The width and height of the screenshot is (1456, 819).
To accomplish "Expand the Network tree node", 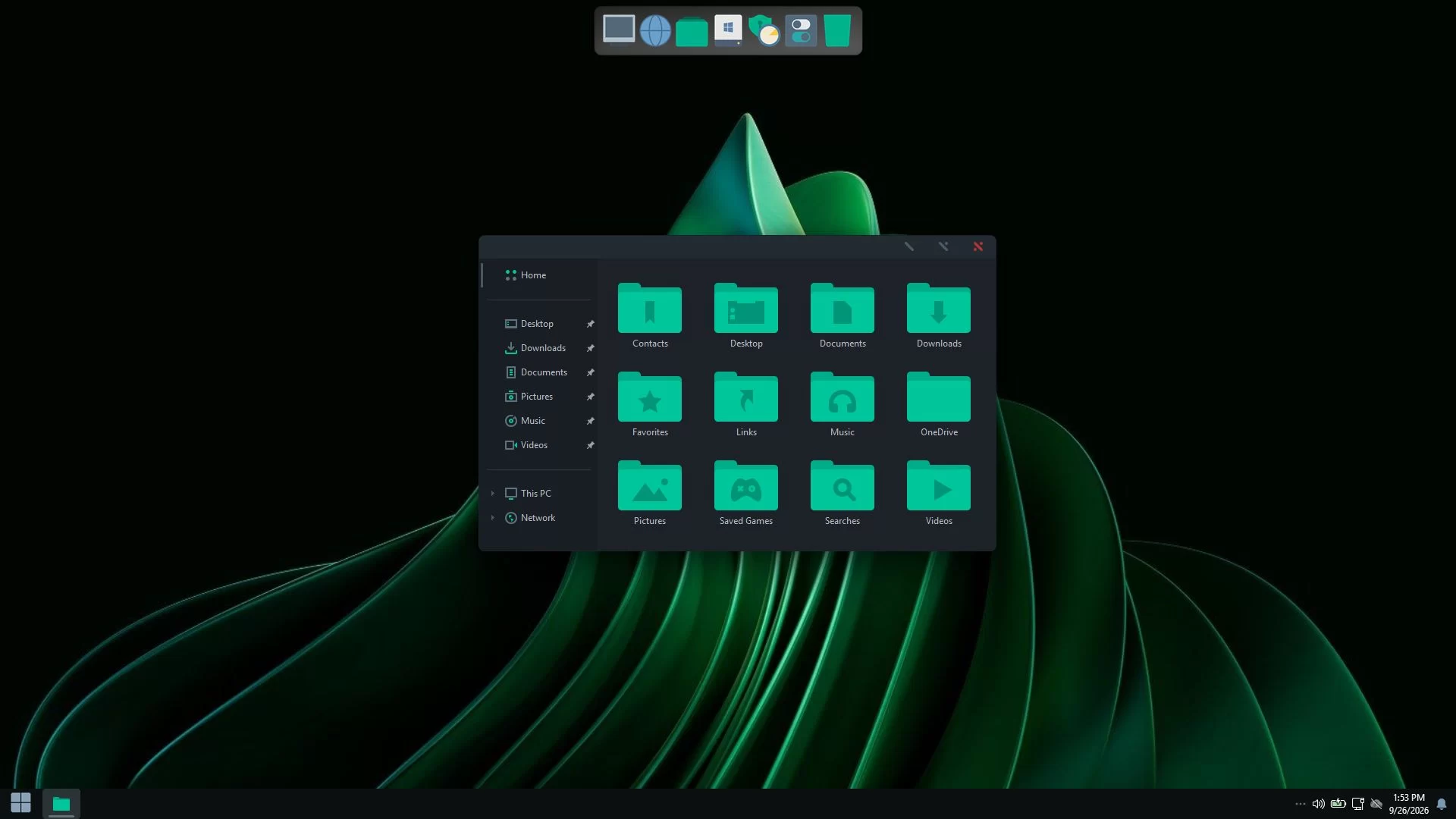I will [492, 518].
